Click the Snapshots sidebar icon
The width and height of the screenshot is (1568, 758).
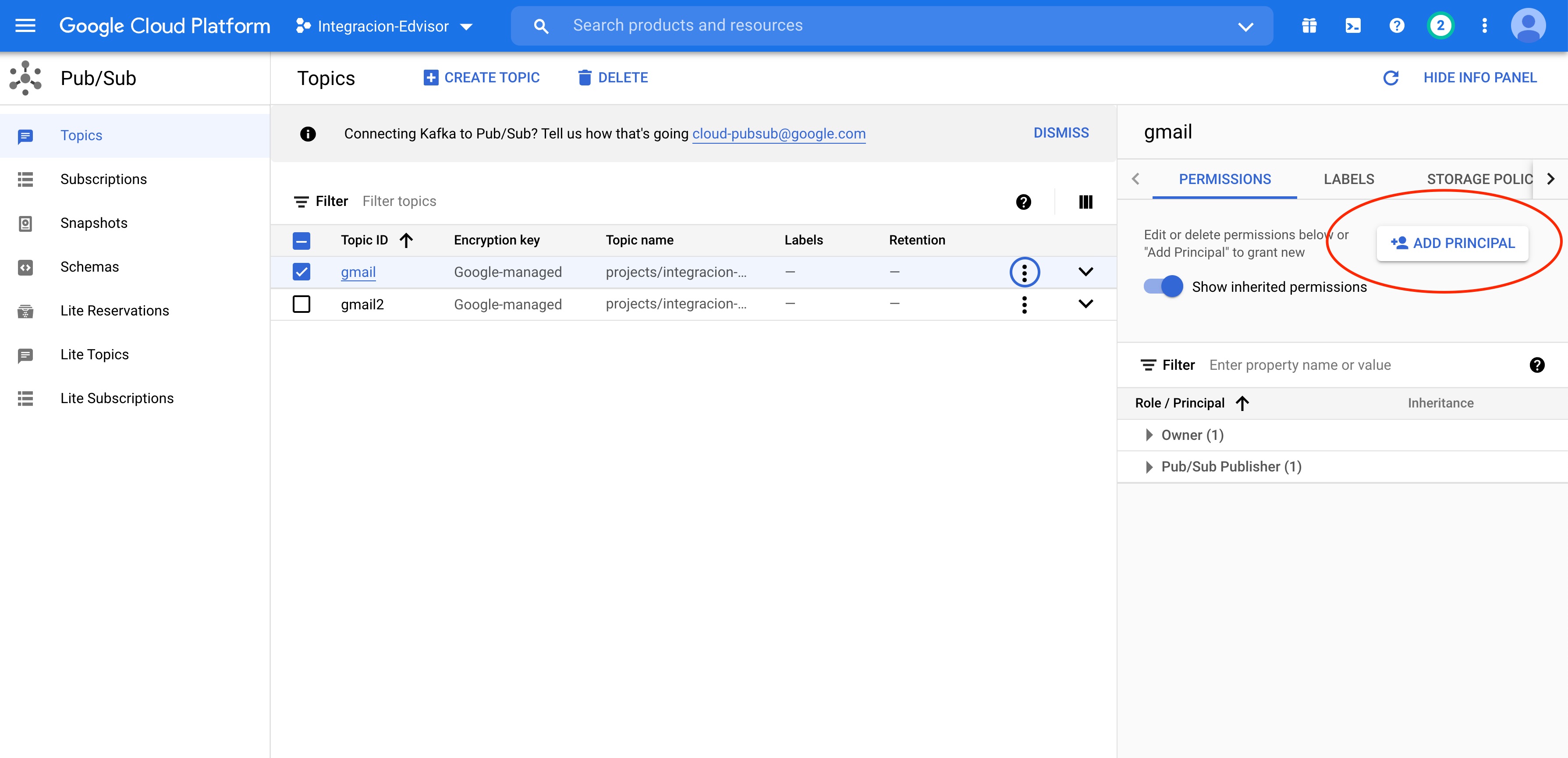click(x=25, y=223)
